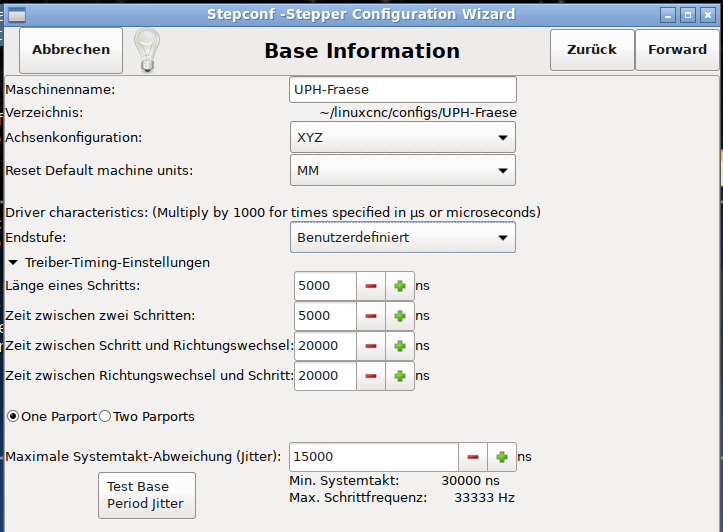723x532 pixels.
Task: Click plus icon for Länge eines Schritts
Action: click(399, 286)
